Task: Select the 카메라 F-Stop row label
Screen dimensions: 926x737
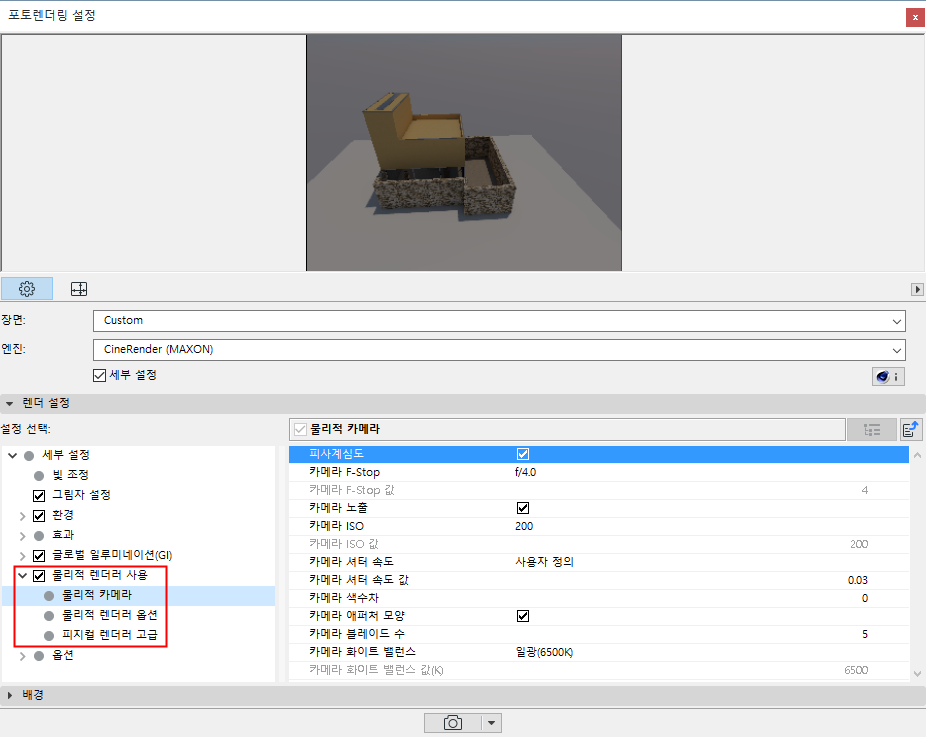Action: 344,472
